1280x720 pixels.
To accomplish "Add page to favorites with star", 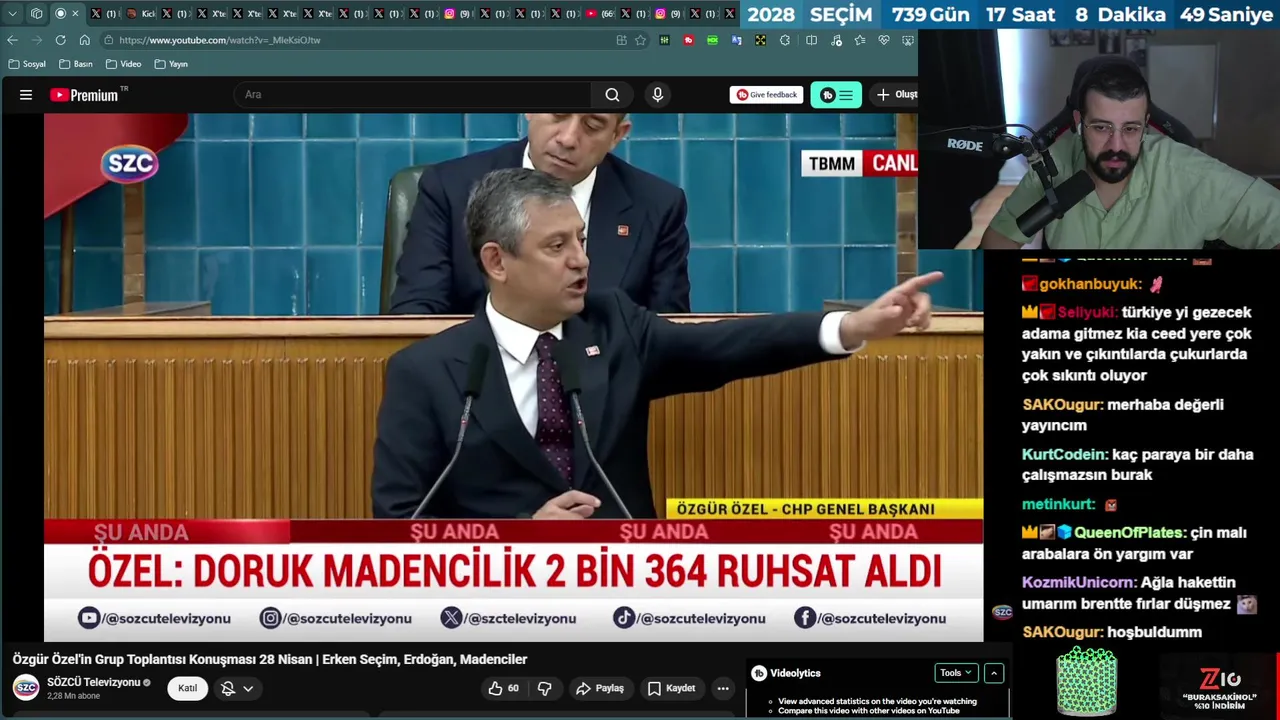I will pyautogui.click(x=640, y=40).
